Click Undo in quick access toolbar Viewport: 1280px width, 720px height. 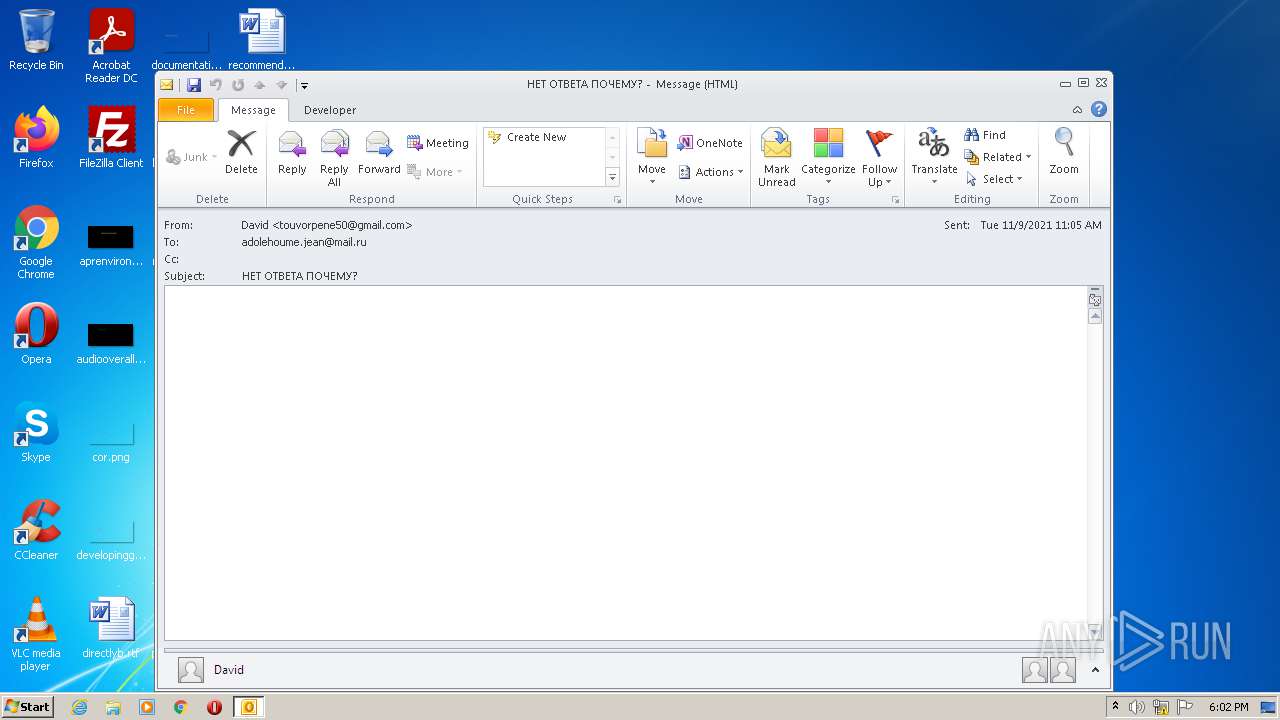[x=215, y=85]
